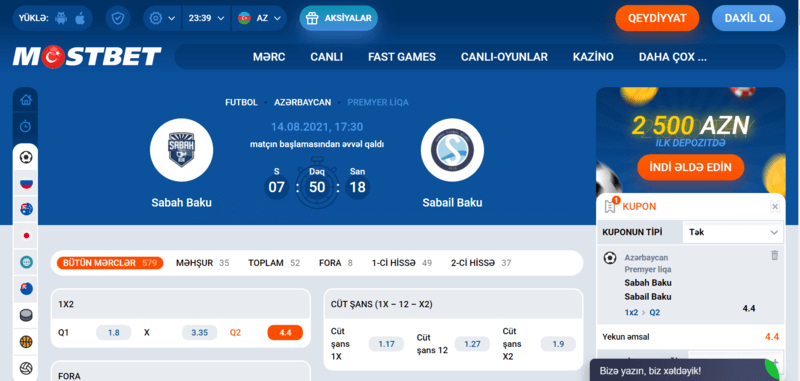Select the MƏHŞUR 35 tab
This screenshot has height=381, width=800.
click(x=203, y=263)
